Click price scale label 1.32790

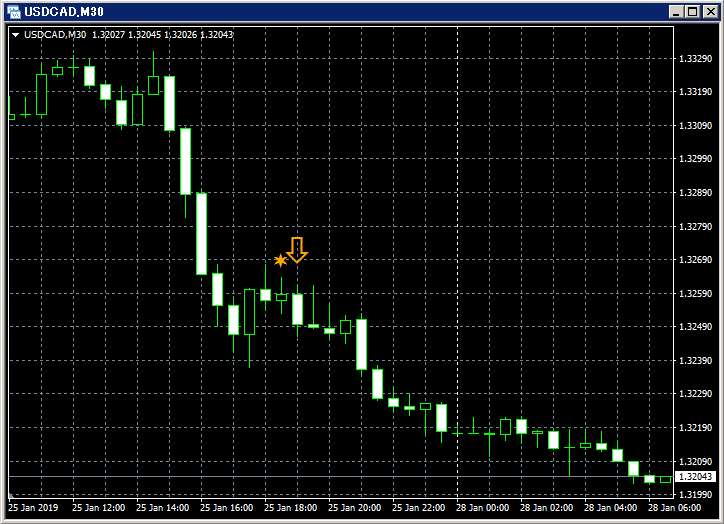695,227
